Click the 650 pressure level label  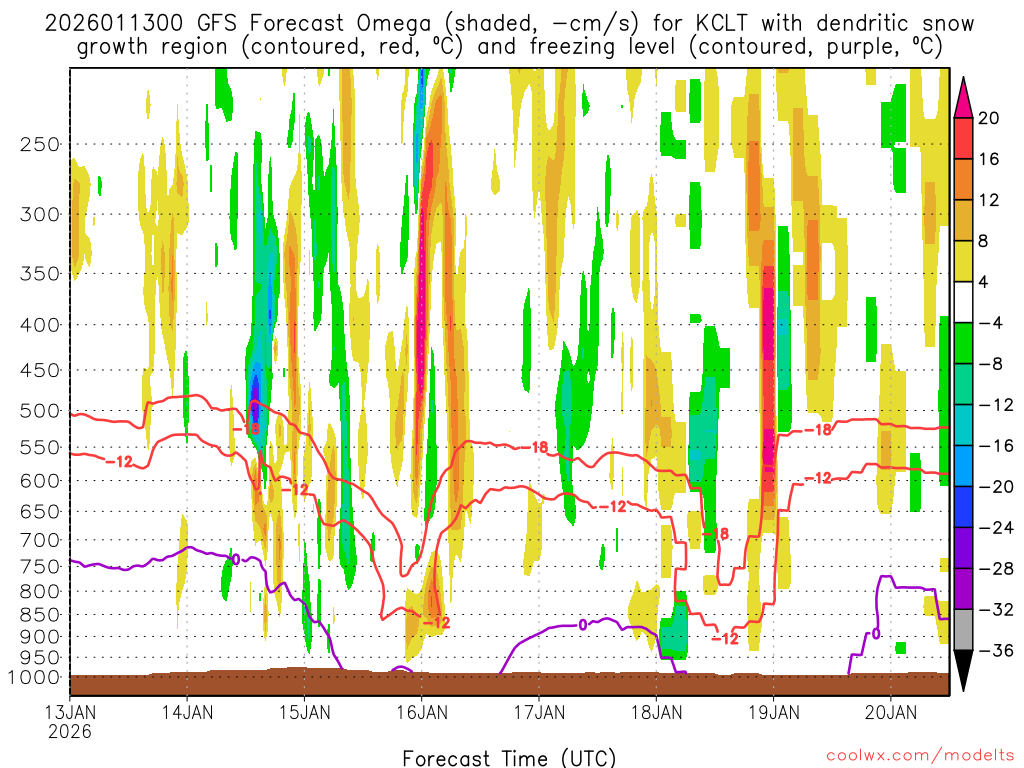point(40,511)
